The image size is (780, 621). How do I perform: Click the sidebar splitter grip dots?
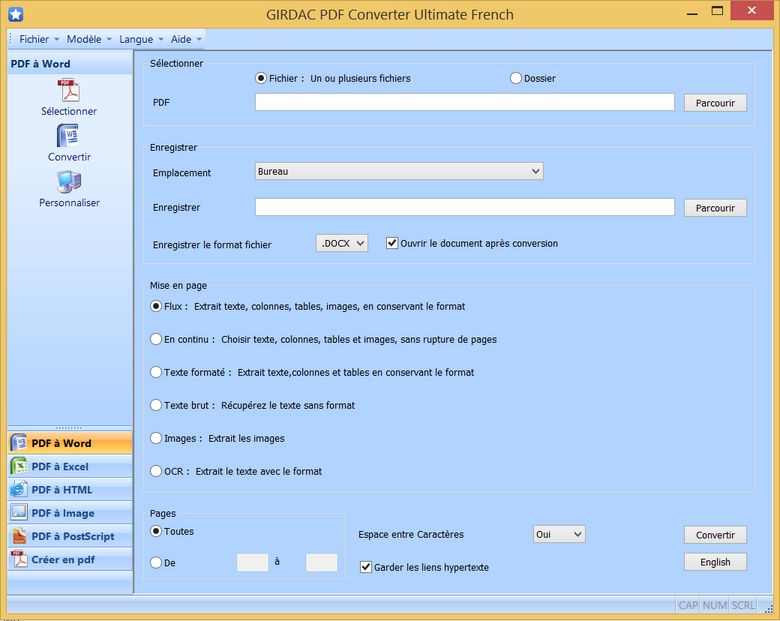pos(69,427)
